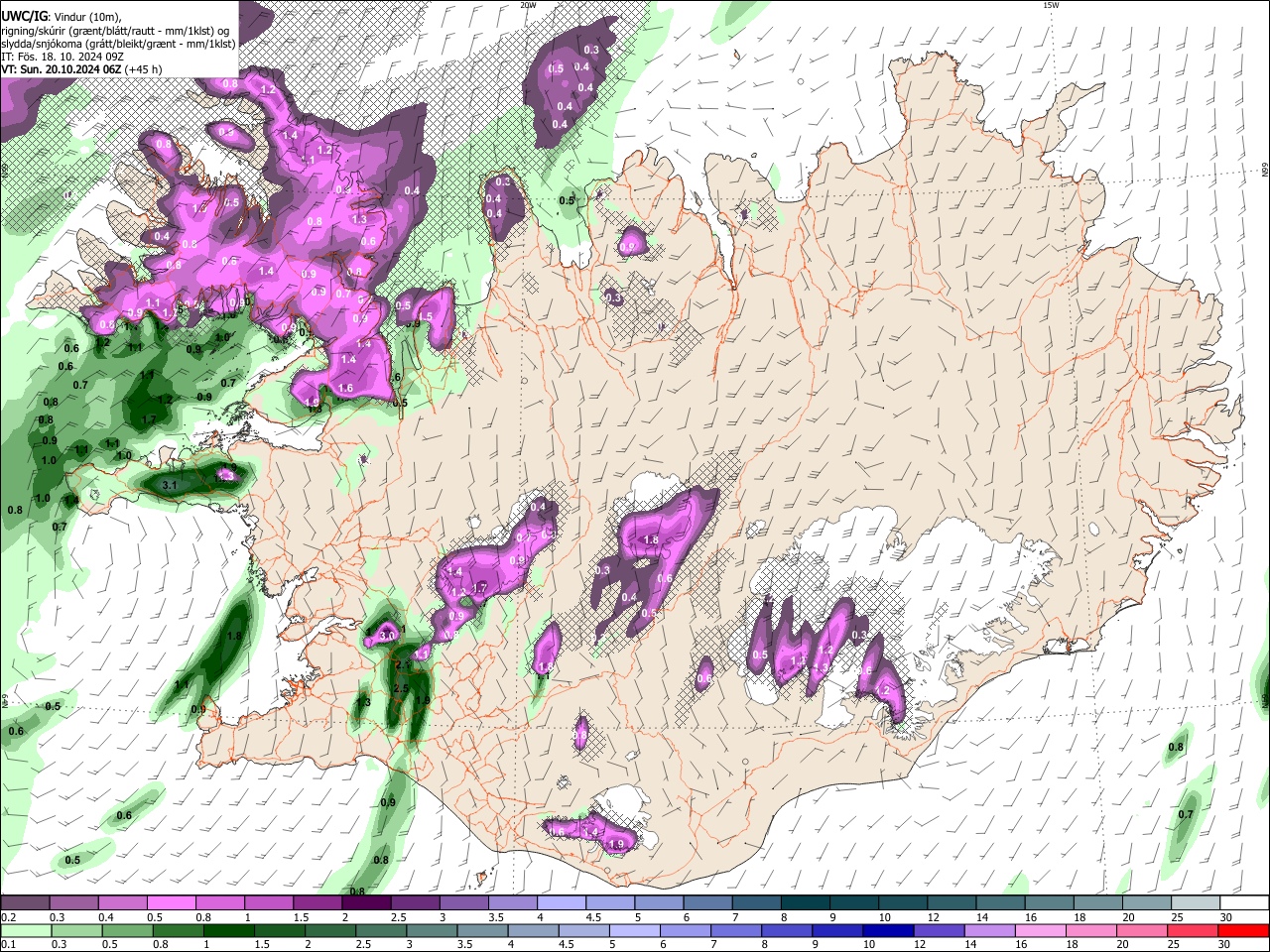Click the UWC/IG title text
This screenshot has height=952, width=1270.
[x=24, y=16]
